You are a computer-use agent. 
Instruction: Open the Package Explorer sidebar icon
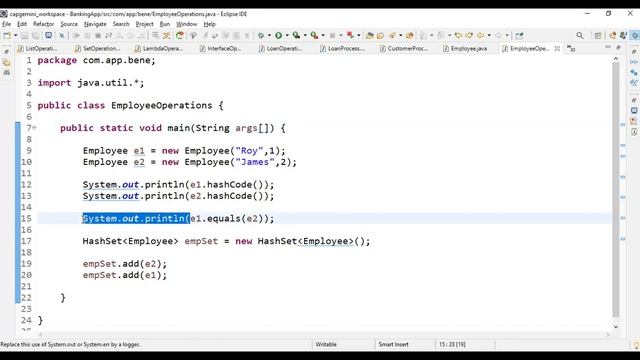tap(7, 62)
